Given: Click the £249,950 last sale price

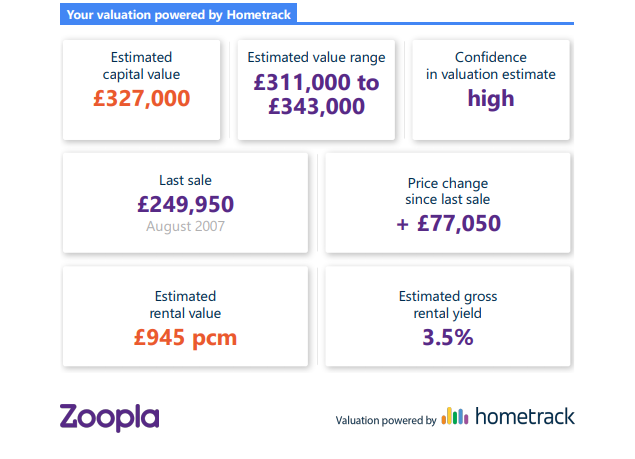Looking at the screenshot, I should click(185, 204).
